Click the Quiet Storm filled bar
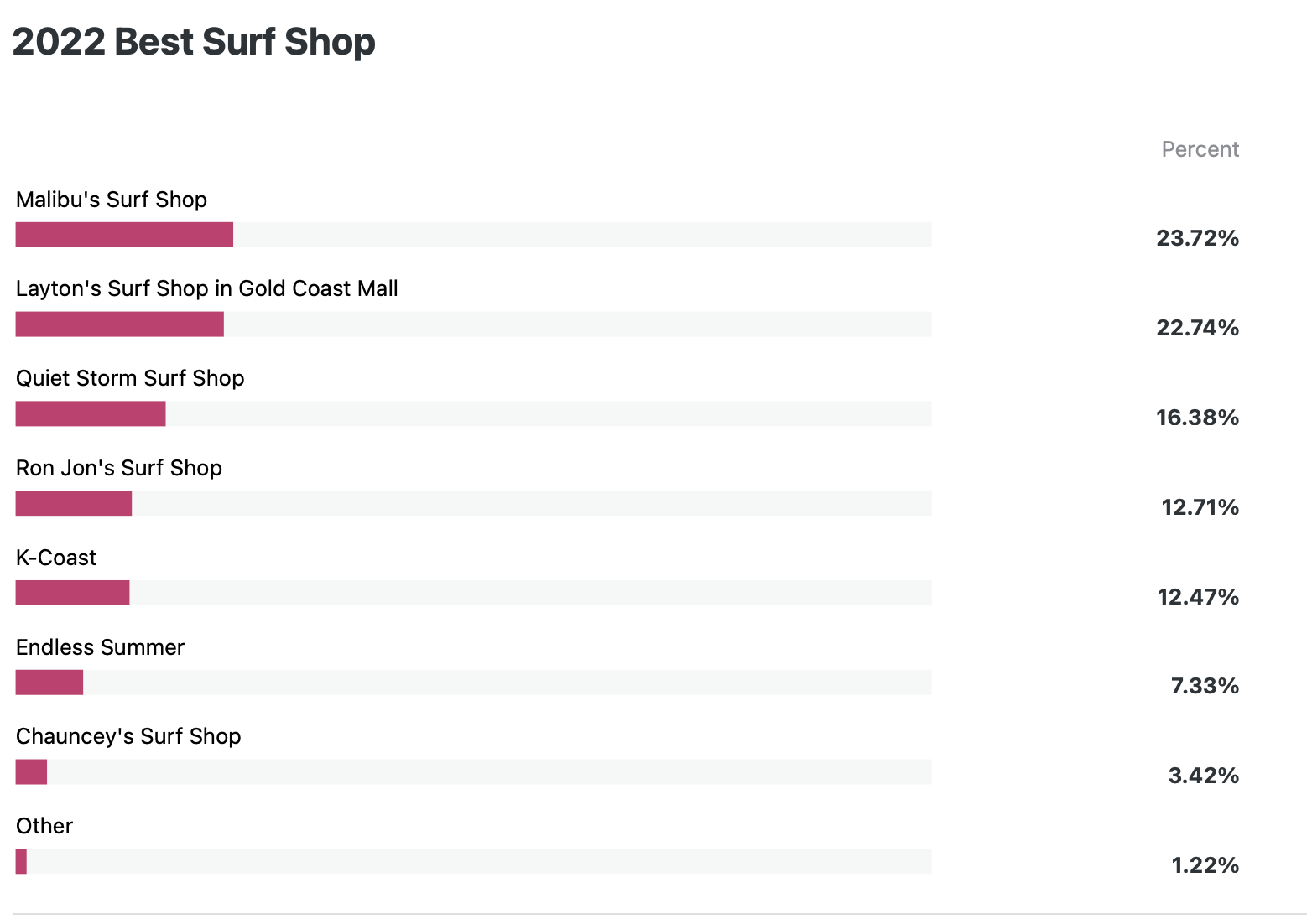This screenshot has height=924, width=1307. point(91,413)
